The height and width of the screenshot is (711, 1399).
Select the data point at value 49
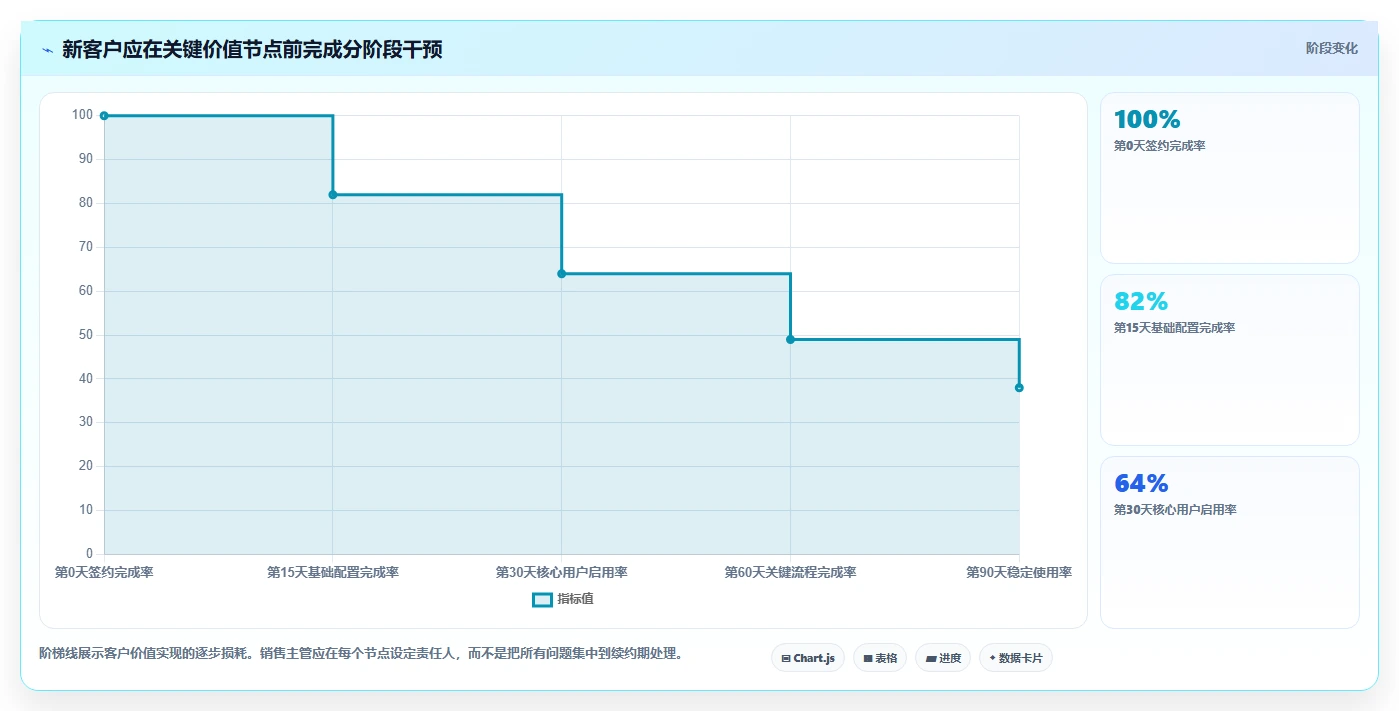[x=790, y=340]
